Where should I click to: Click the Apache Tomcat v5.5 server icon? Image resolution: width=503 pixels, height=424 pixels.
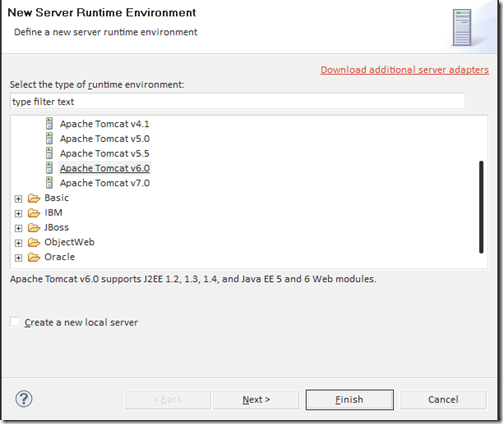point(49,153)
